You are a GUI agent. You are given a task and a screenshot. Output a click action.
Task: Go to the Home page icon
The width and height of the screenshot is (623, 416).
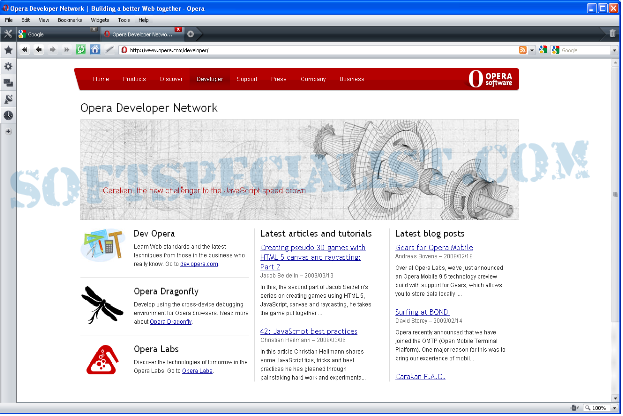[94, 49]
